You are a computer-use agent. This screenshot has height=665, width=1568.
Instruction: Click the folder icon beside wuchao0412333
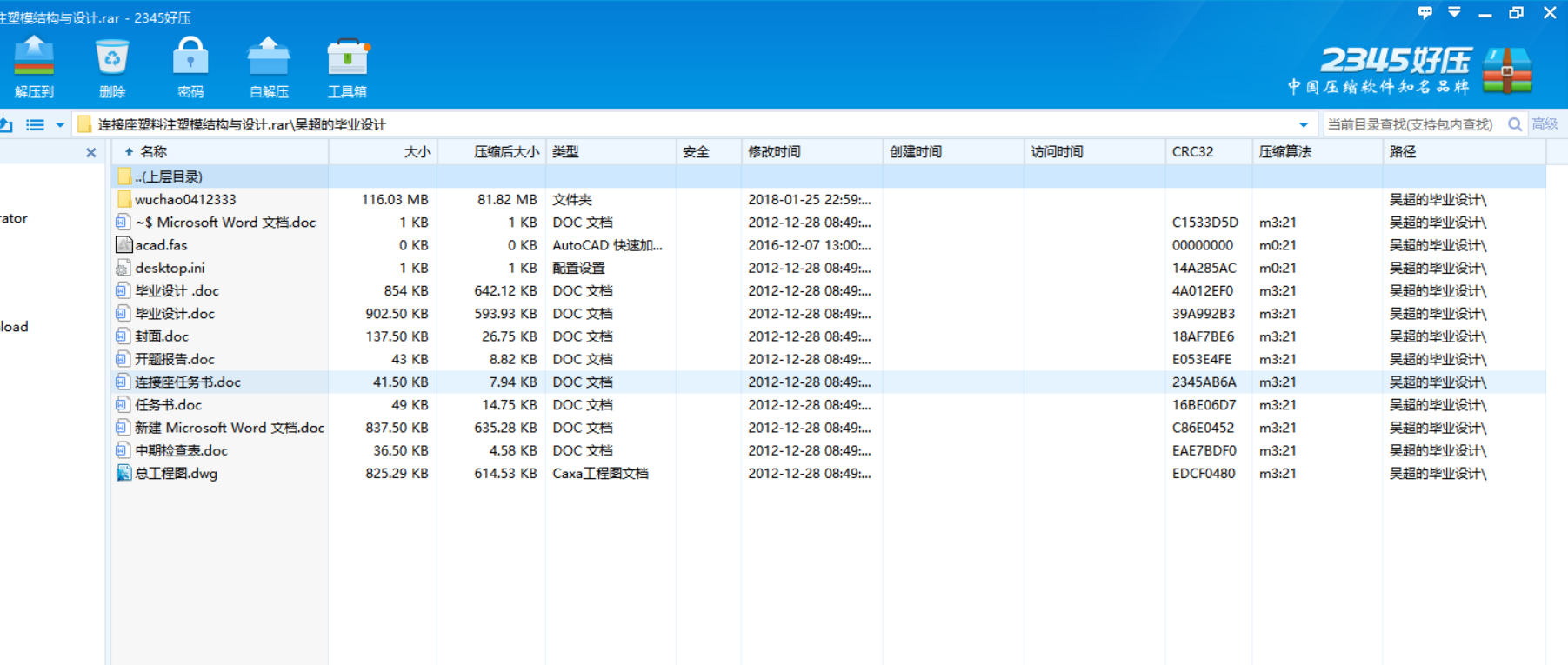(123, 199)
